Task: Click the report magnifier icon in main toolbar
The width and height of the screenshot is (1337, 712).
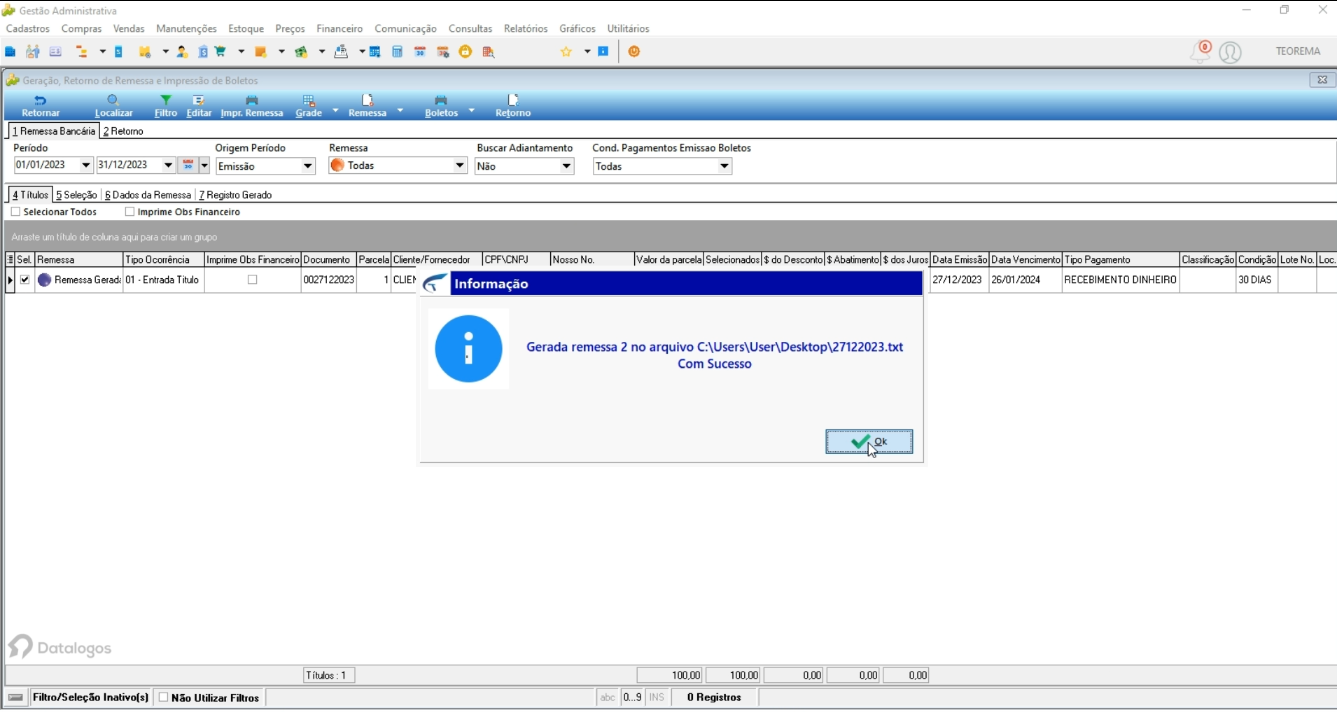Action: [x=488, y=51]
